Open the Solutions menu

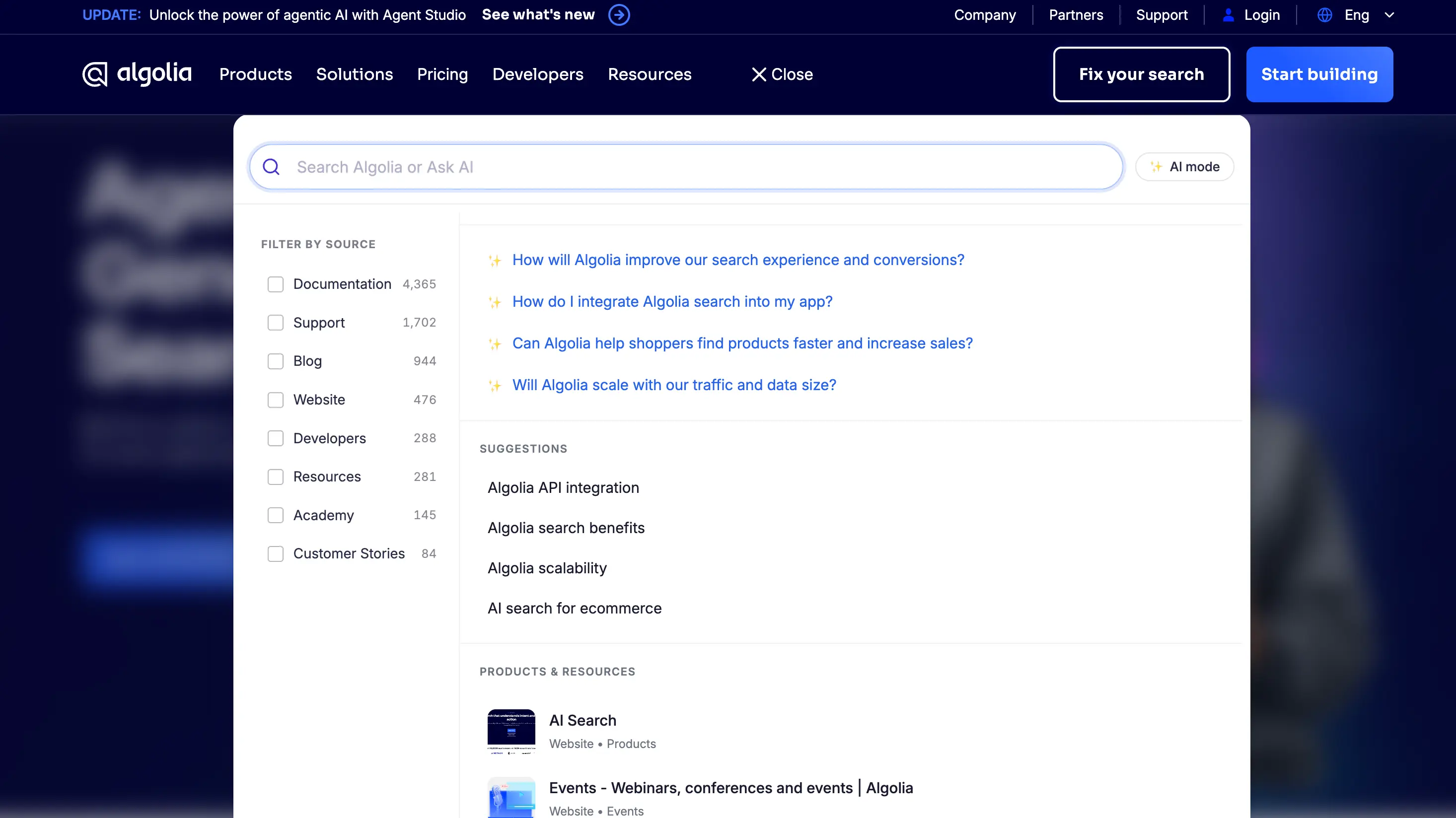[355, 74]
